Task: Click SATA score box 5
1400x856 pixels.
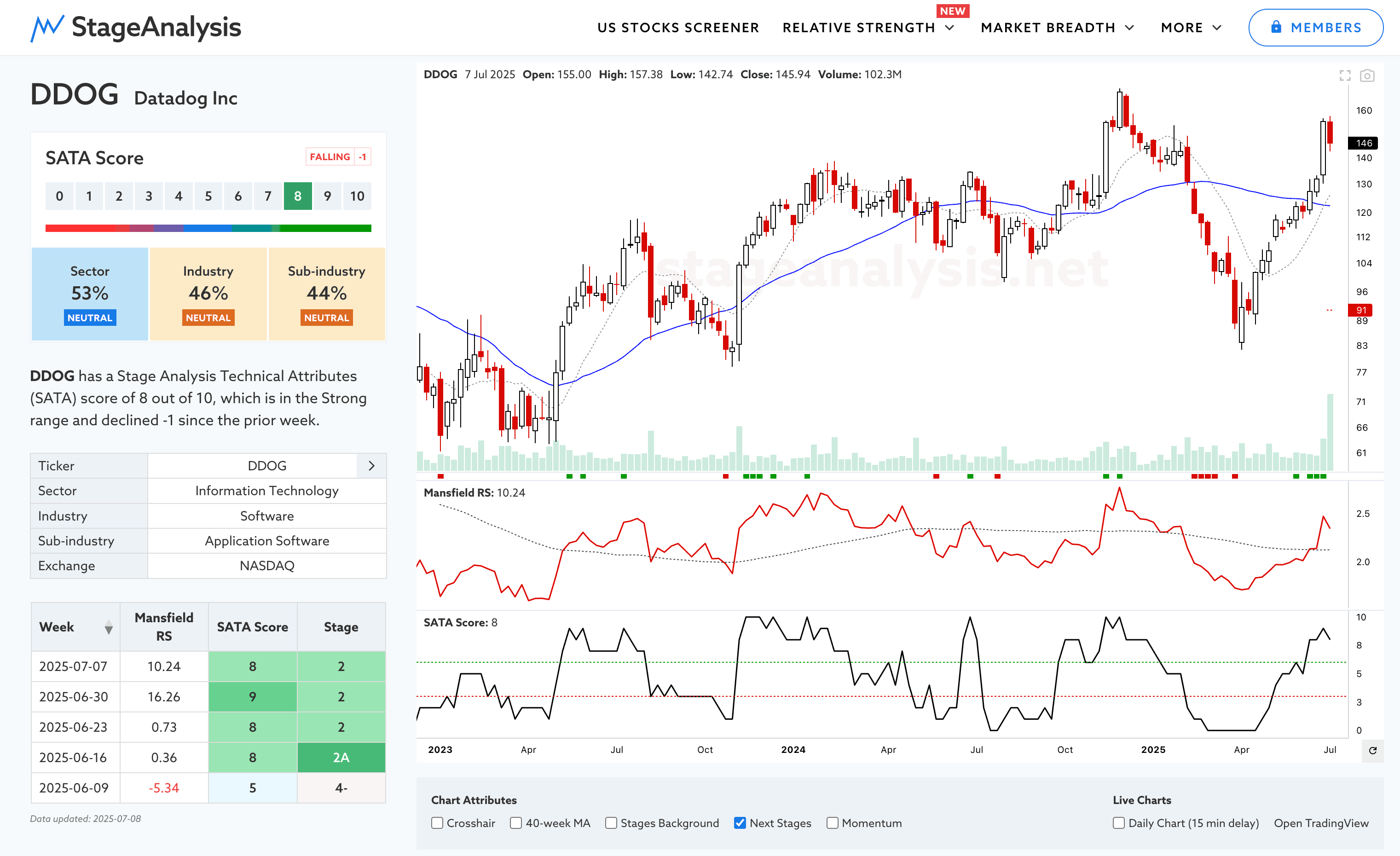Action: [208, 196]
